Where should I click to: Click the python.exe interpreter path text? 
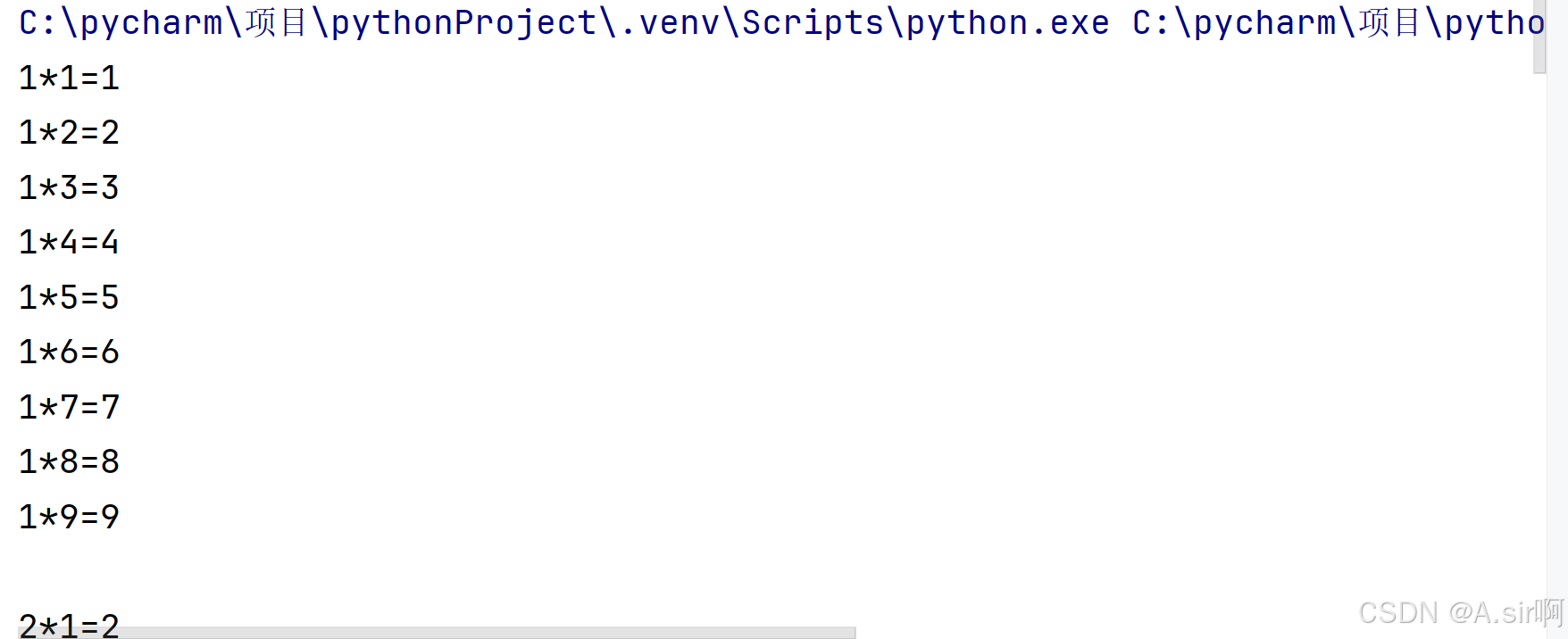[1007, 23]
